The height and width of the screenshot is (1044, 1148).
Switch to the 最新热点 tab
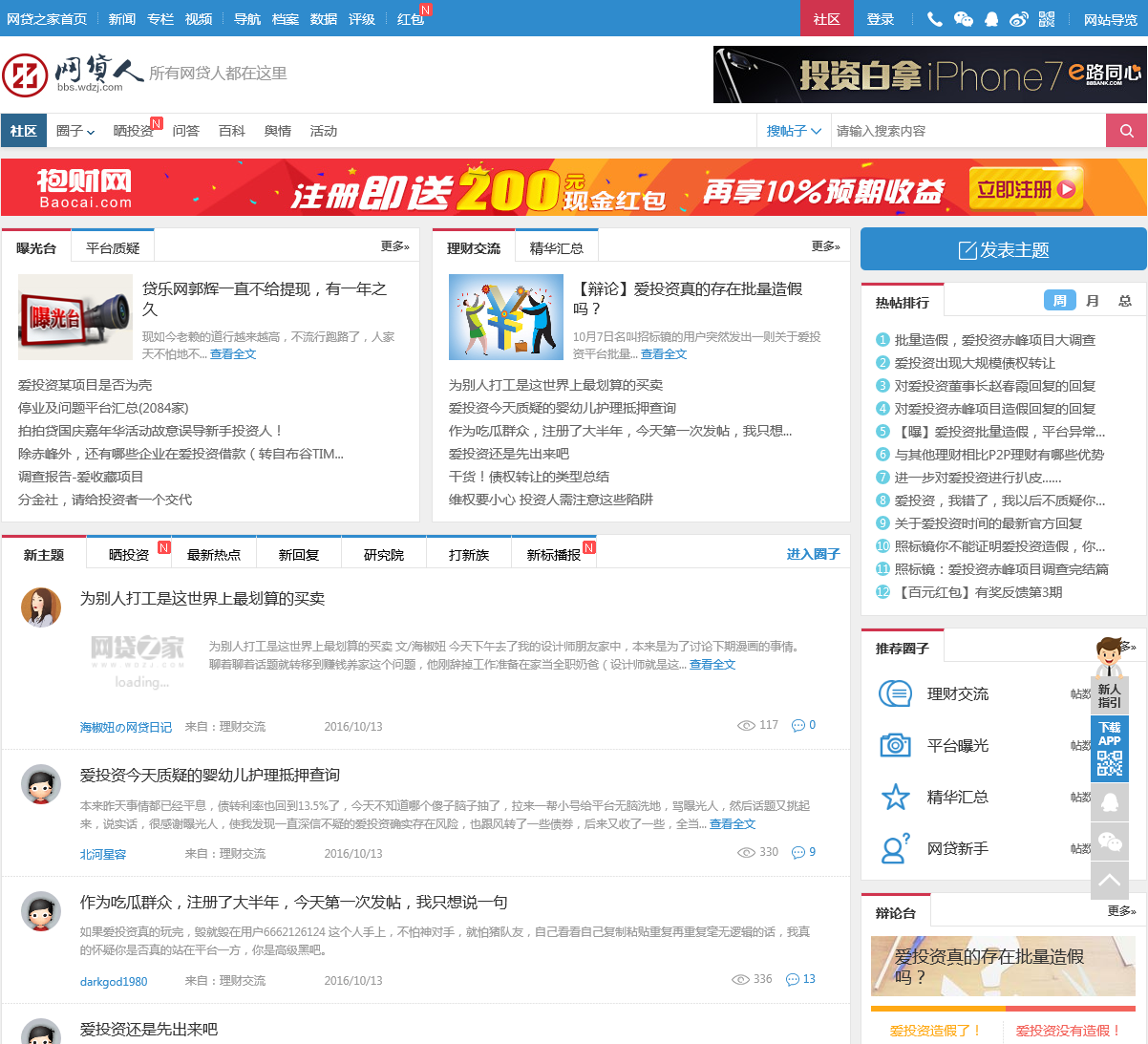[x=214, y=554]
